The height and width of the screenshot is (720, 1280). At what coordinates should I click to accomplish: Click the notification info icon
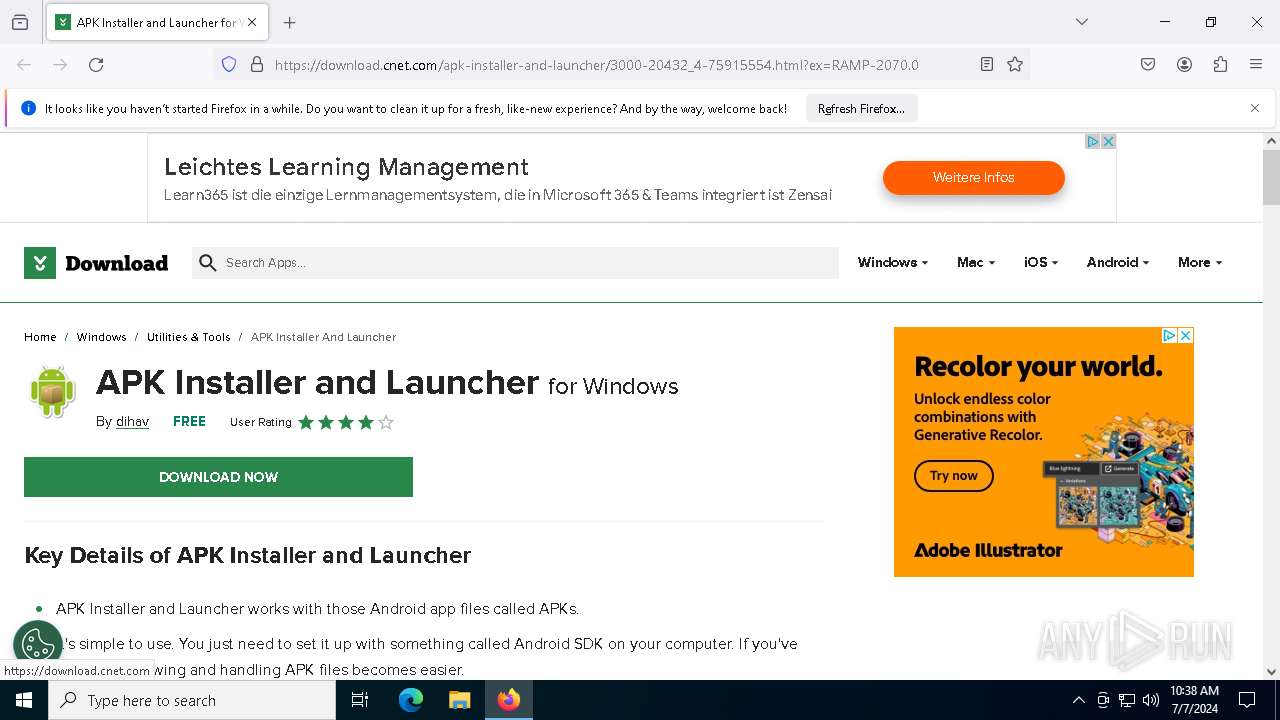[28, 108]
